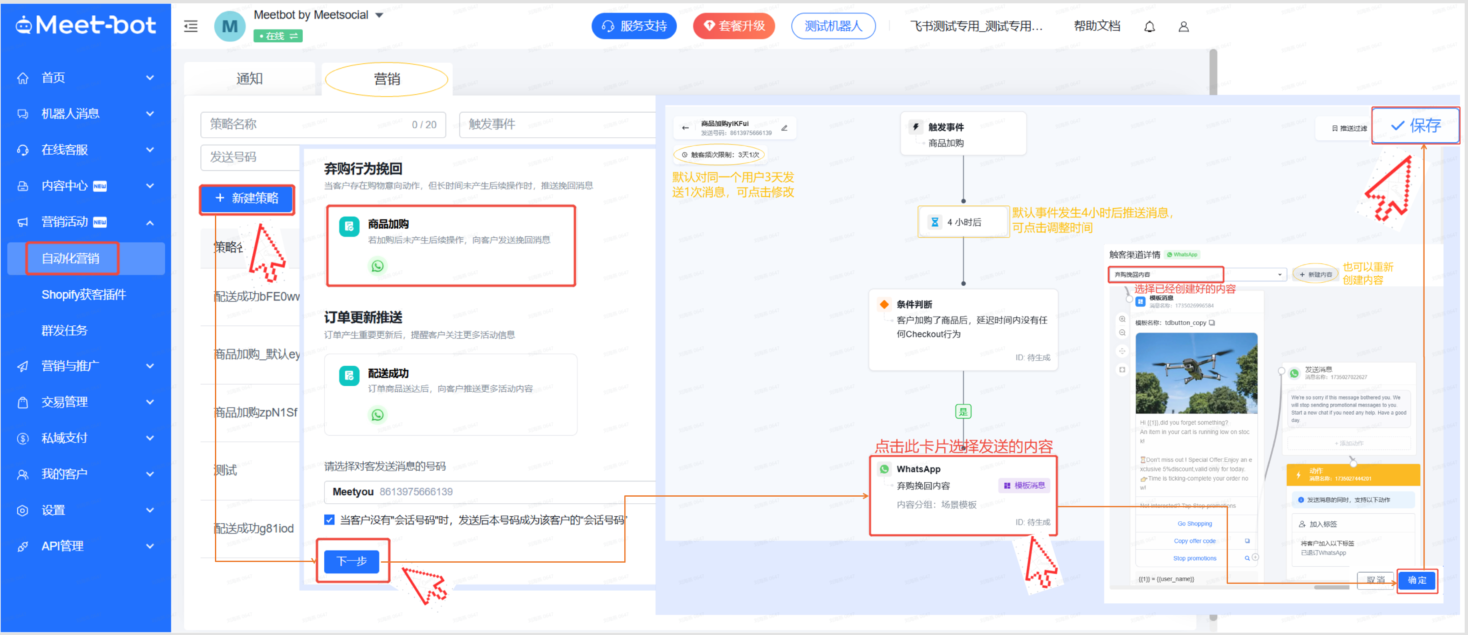
Task: Collapse the 营销活动 chevron
Action: pos(150,222)
